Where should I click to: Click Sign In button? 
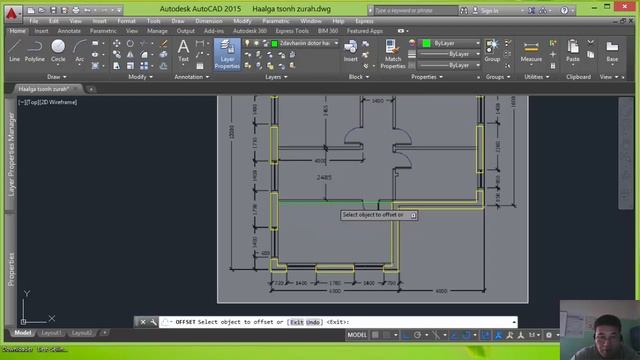pos(489,11)
